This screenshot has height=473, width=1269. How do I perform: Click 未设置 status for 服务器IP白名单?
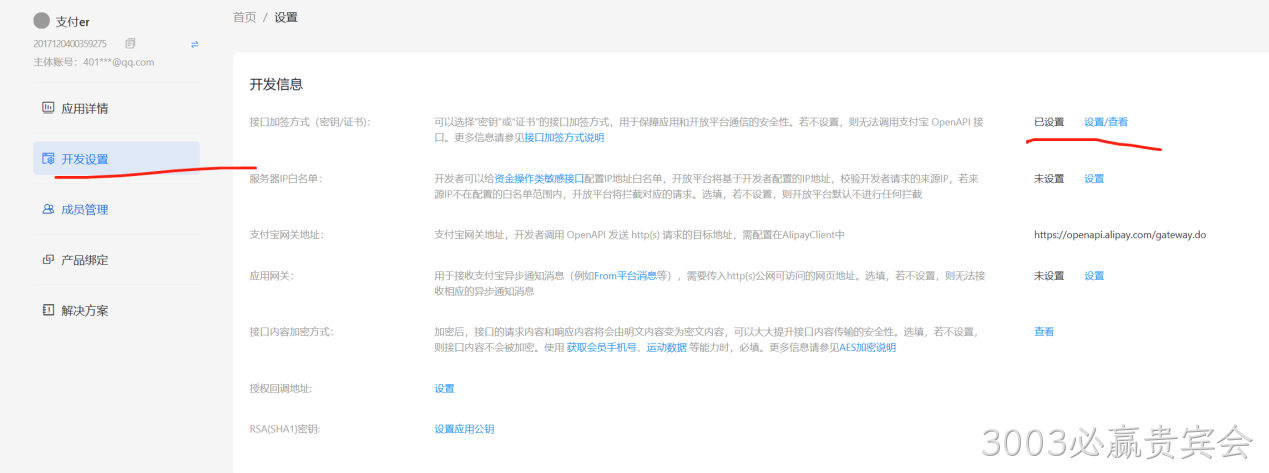click(1049, 179)
